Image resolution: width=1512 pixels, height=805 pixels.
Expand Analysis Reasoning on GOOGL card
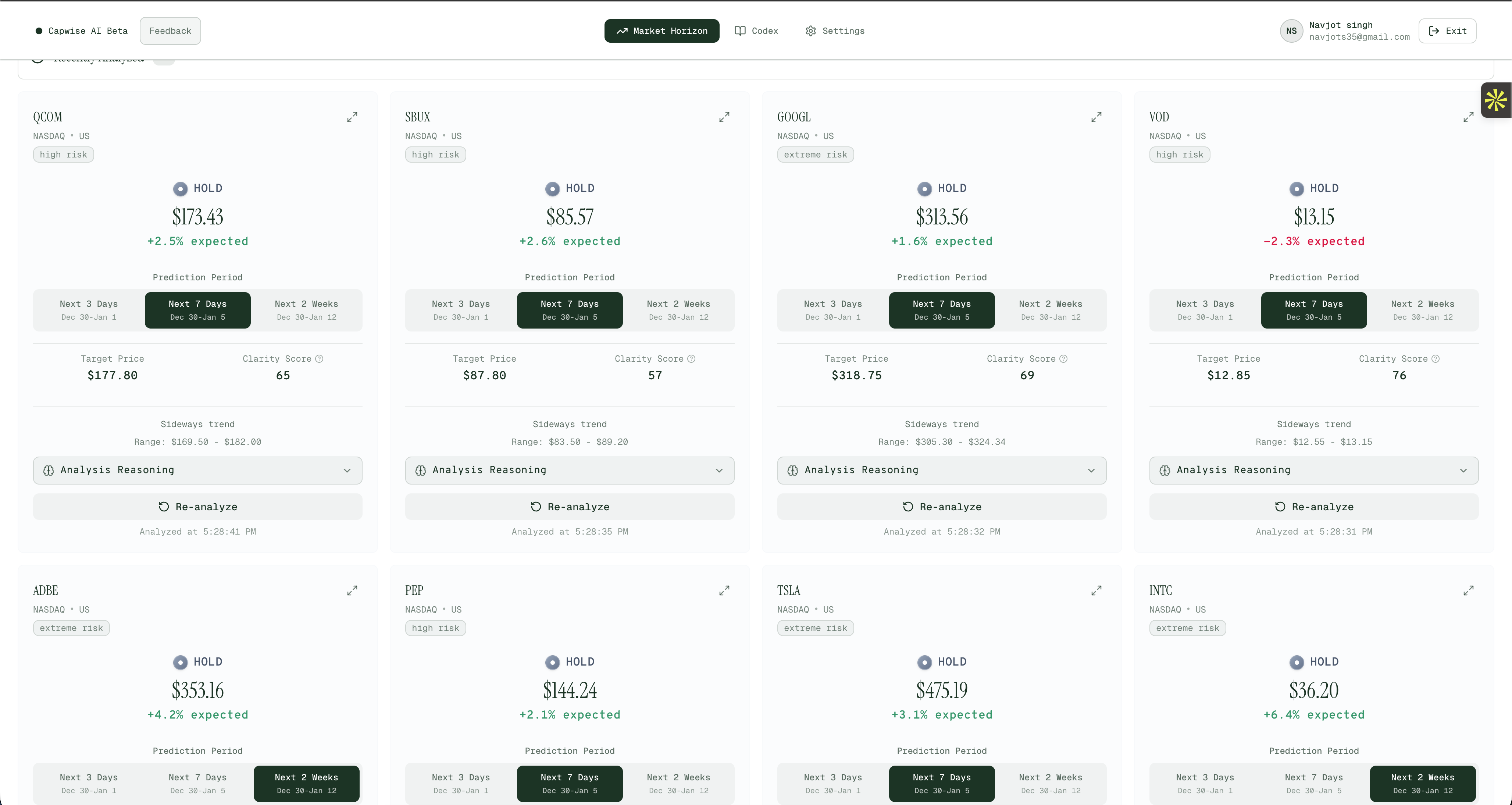point(941,470)
